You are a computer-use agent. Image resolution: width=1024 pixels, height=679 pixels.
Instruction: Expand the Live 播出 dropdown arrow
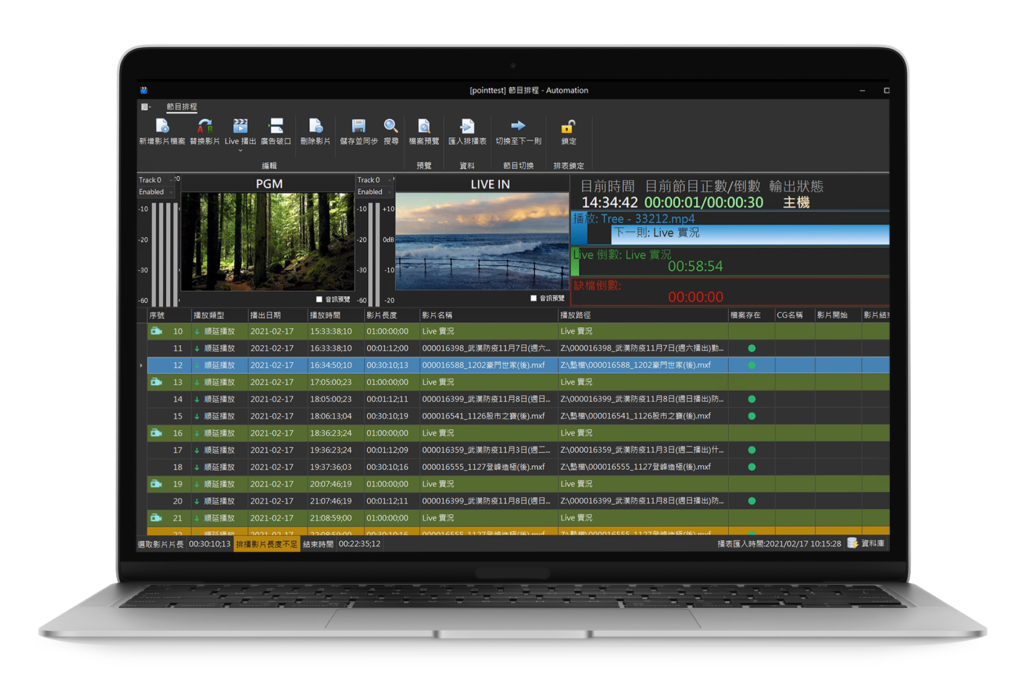pos(240,151)
